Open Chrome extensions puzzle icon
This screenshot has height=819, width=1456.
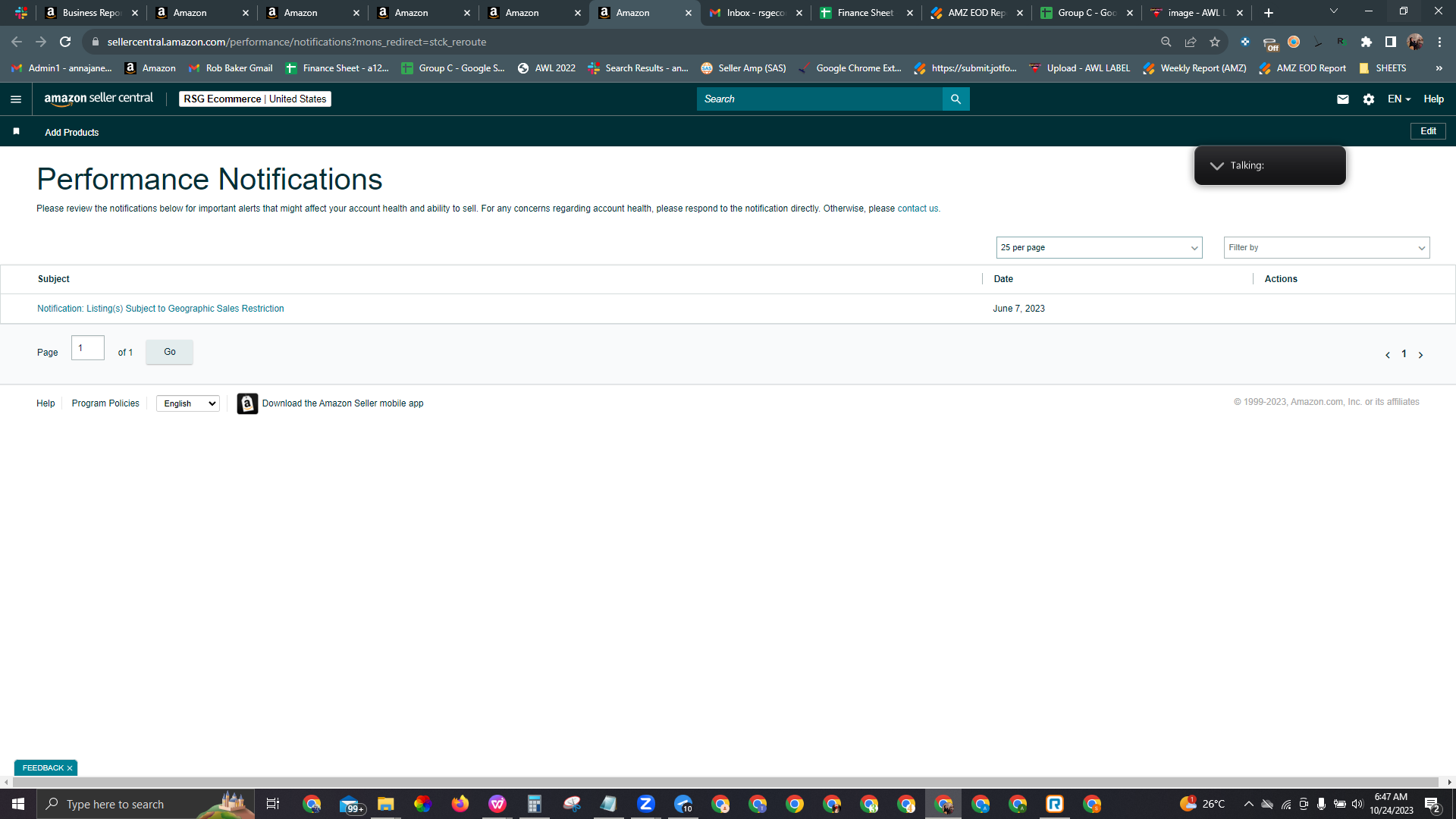pos(1367,42)
